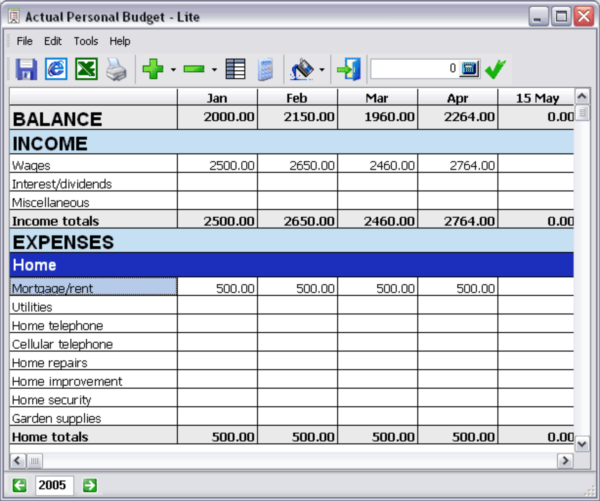Remove a row with green minus icon
600x501 pixels.
pyautogui.click(x=194, y=69)
